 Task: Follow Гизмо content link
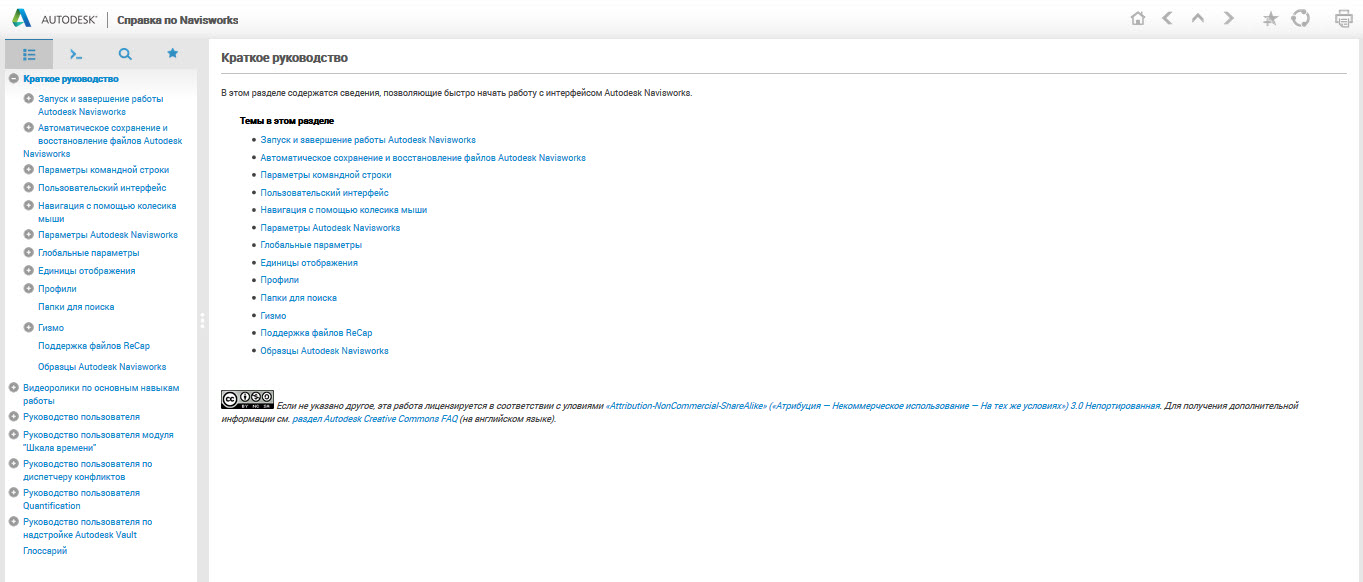pyautogui.click(x=273, y=316)
